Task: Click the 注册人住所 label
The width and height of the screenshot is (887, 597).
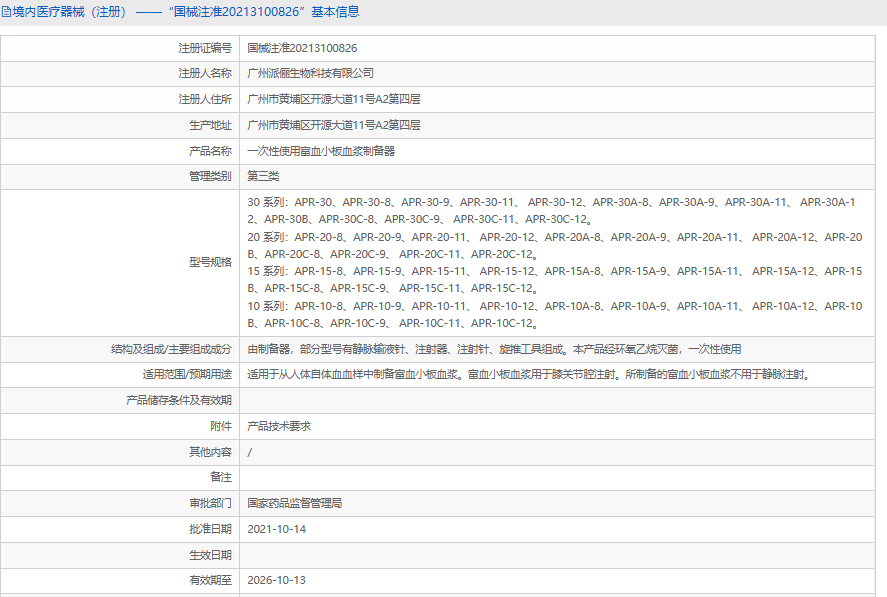Action: 205,100
